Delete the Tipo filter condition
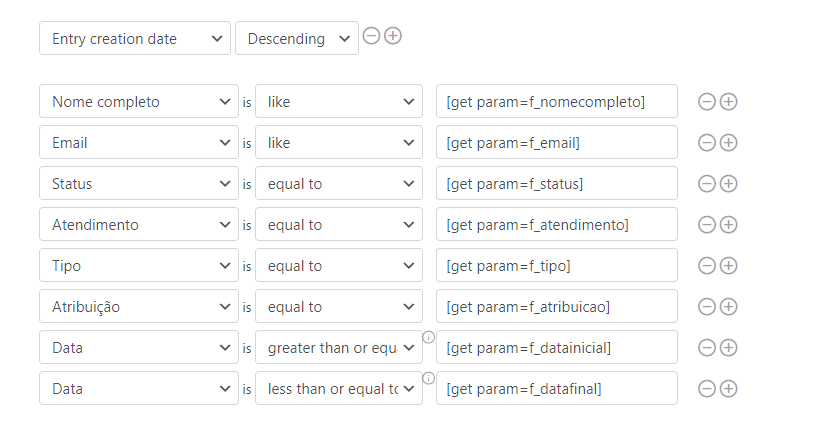 click(x=706, y=266)
